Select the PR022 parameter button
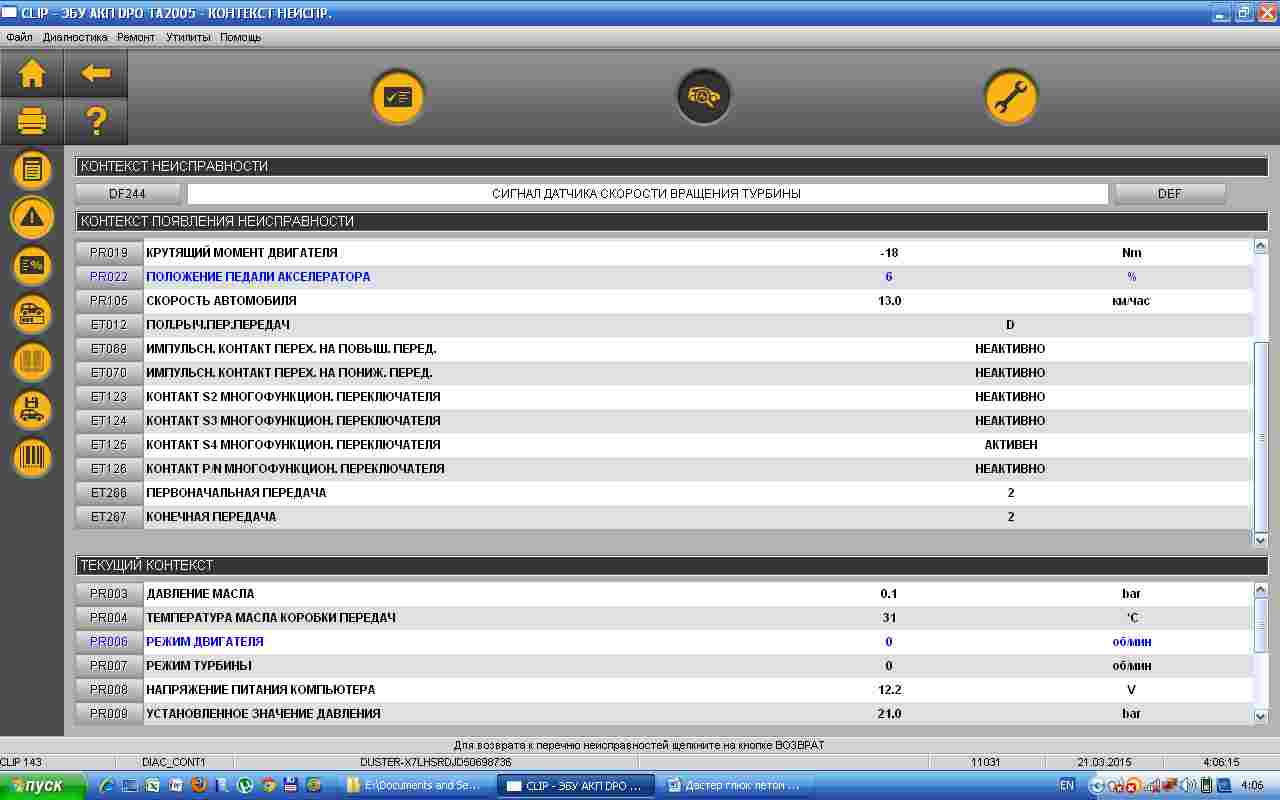 (x=109, y=277)
